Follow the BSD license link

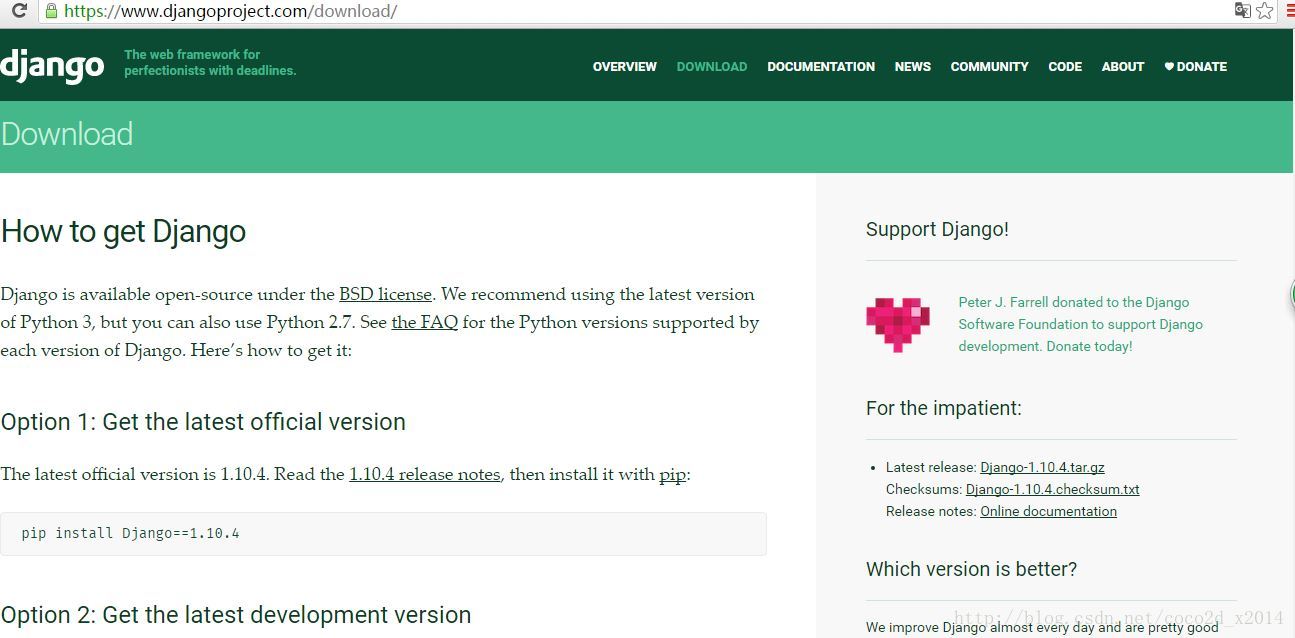coord(385,294)
